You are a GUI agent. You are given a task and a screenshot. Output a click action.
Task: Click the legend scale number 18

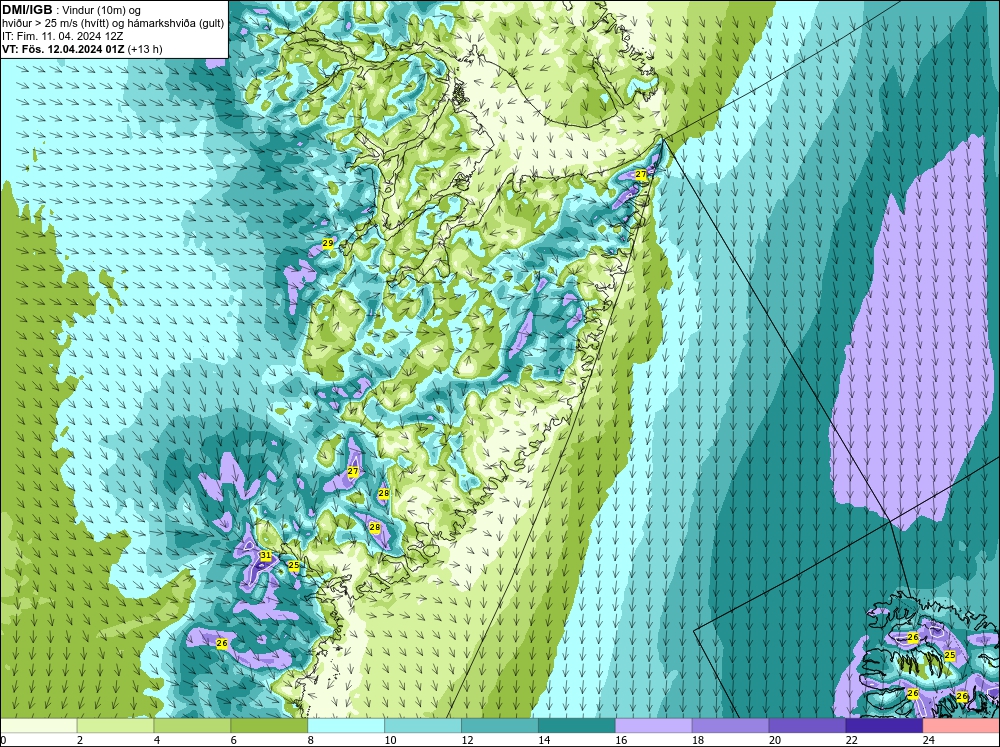point(698,740)
